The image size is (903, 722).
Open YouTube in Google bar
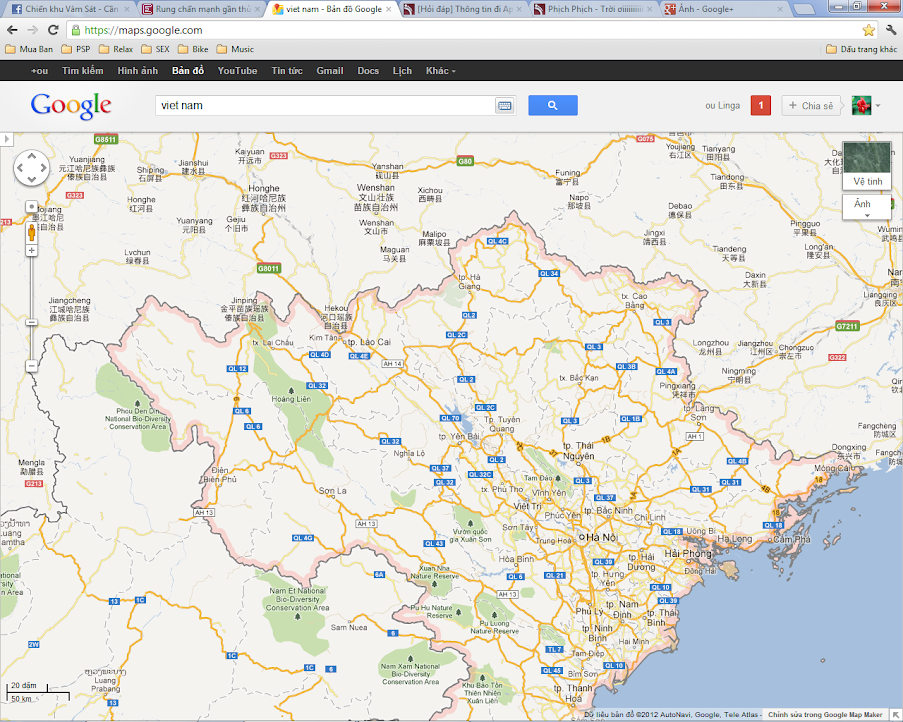click(237, 71)
